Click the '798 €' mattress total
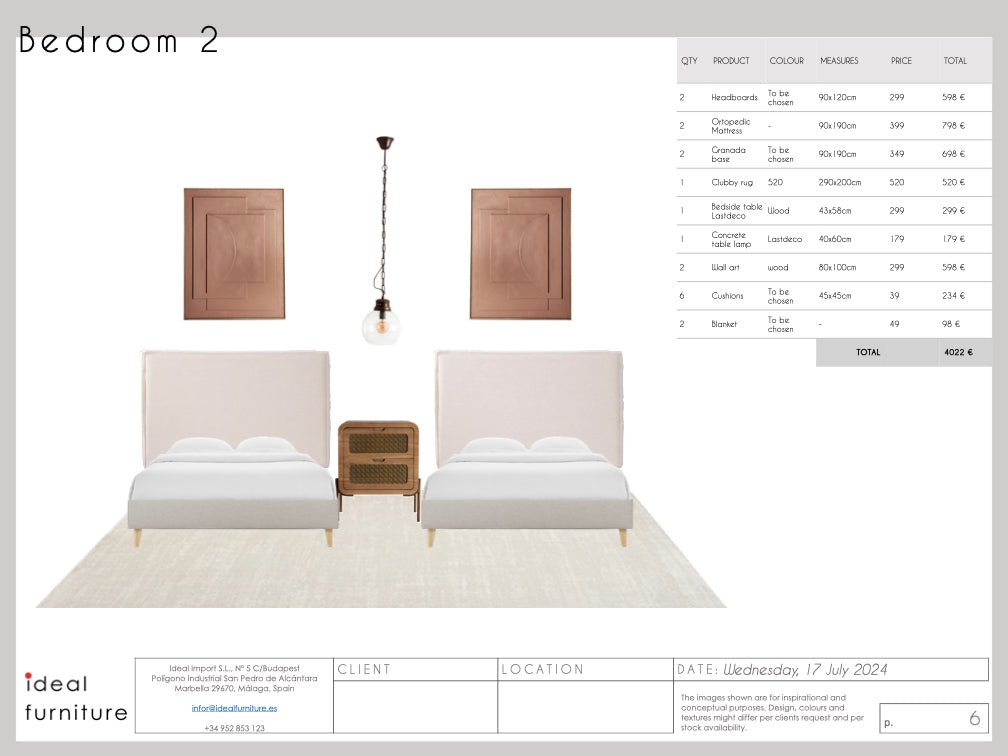The width and height of the screenshot is (1008, 756). click(x=953, y=125)
